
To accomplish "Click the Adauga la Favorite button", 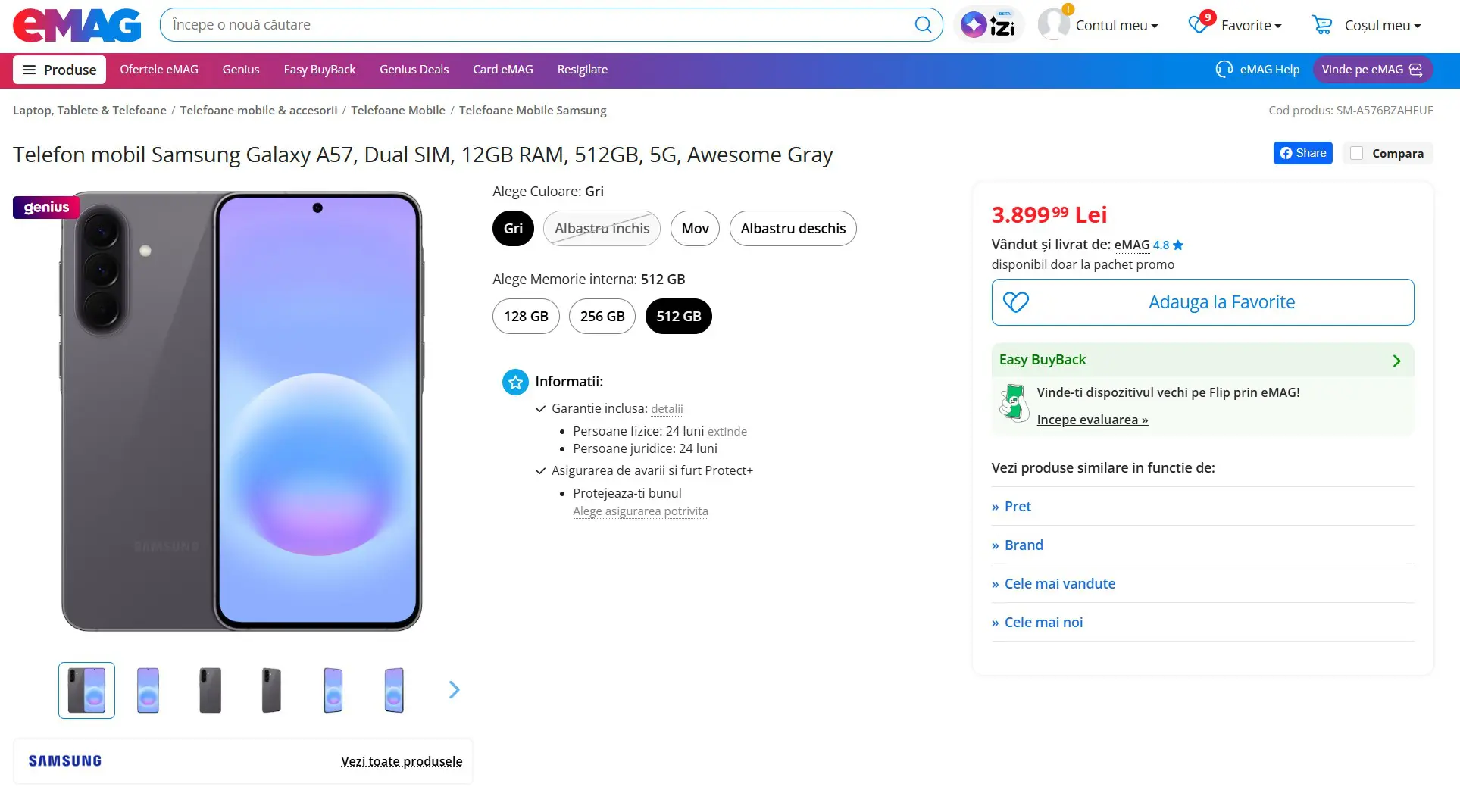I will 1202,302.
